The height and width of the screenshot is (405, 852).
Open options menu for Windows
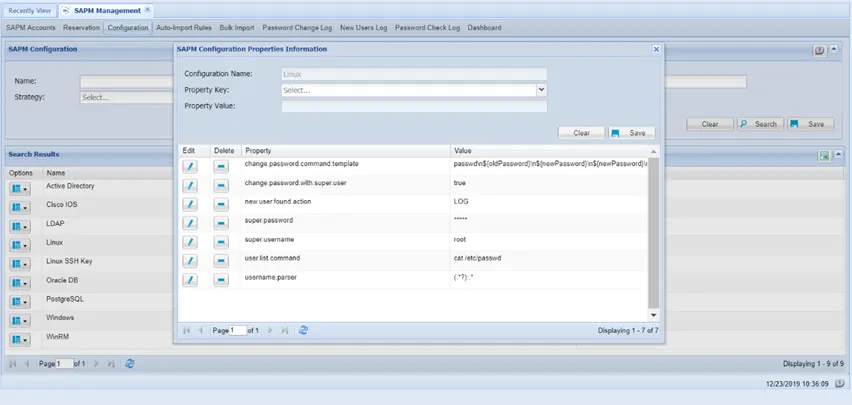(x=20, y=321)
